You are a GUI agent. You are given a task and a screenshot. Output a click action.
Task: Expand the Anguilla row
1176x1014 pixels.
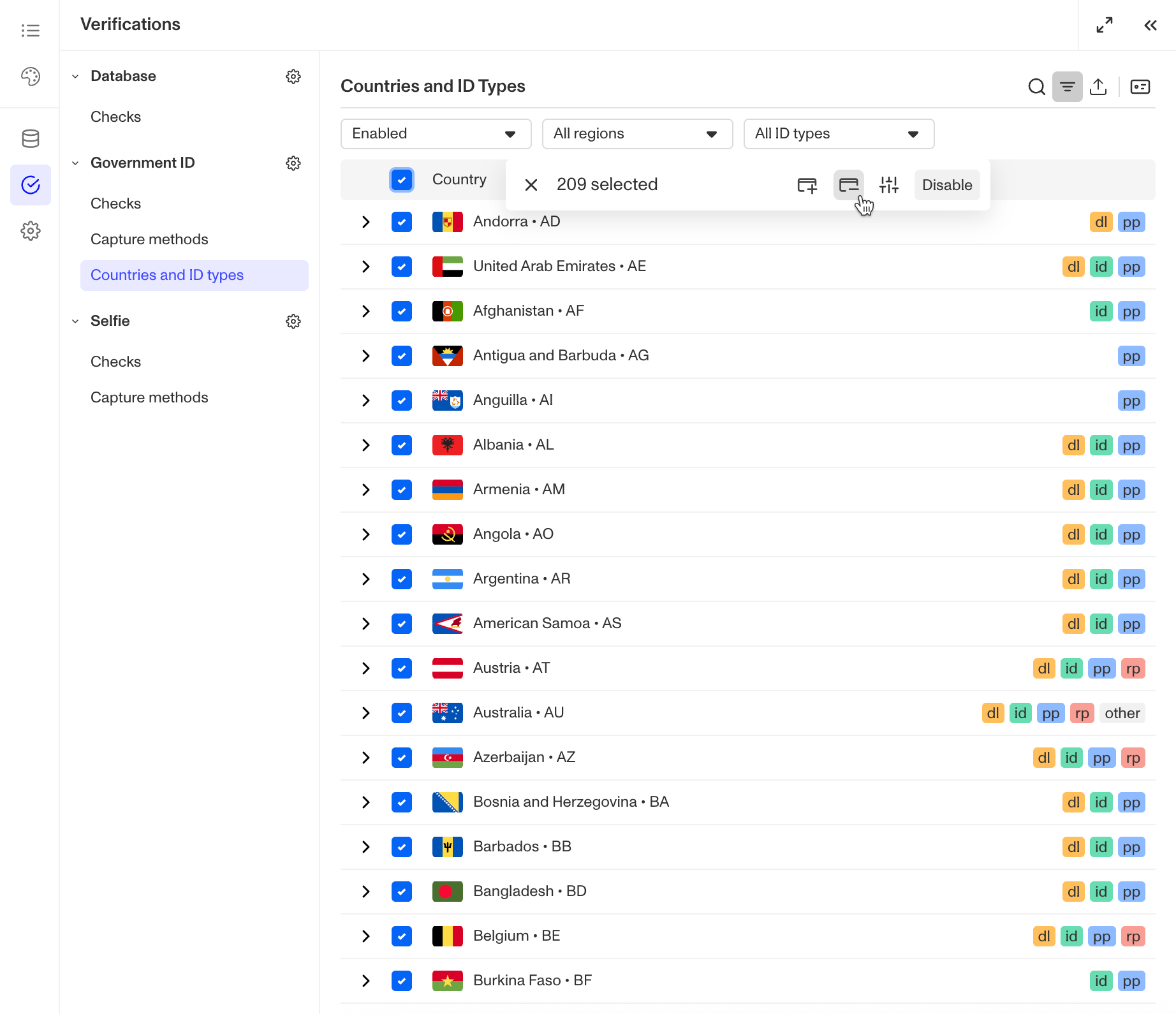coord(366,400)
